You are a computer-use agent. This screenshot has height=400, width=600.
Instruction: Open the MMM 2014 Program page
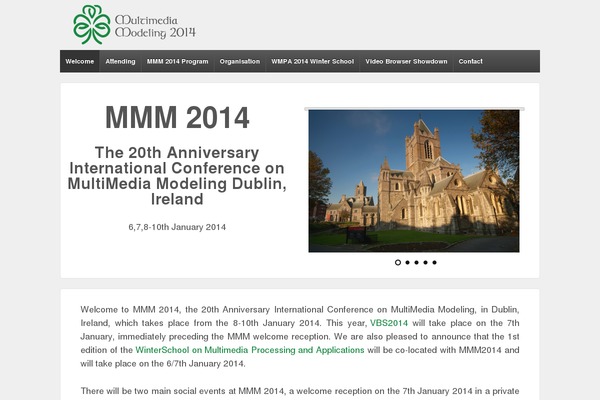pyautogui.click(x=177, y=62)
